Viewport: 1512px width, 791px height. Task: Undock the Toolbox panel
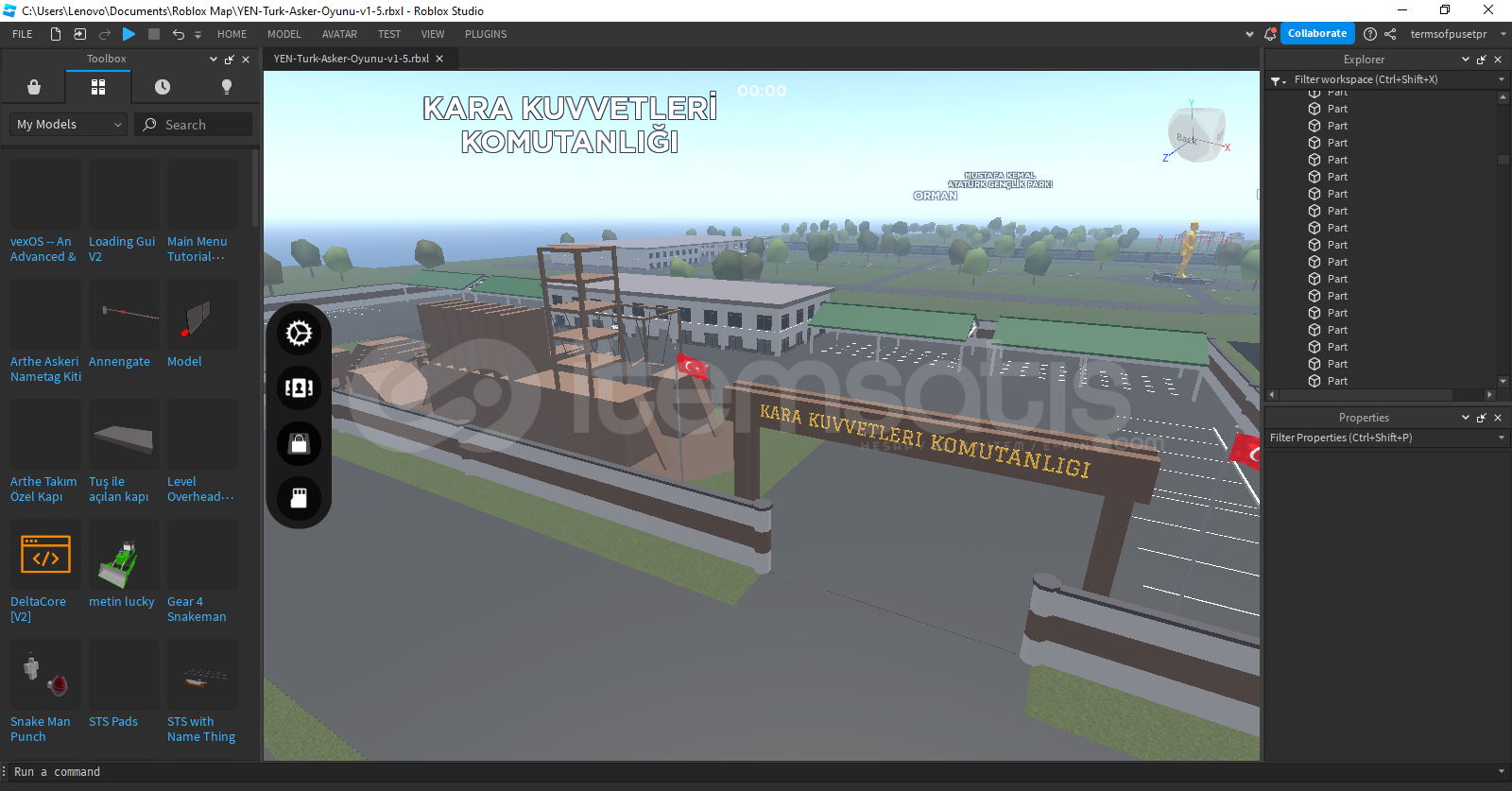(x=229, y=60)
